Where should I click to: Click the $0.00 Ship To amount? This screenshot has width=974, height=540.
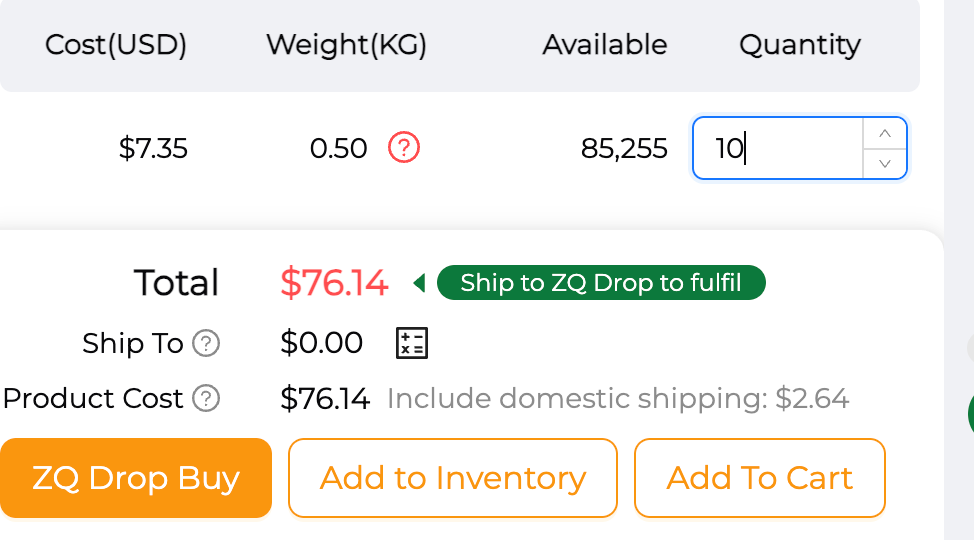[x=321, y=343]
